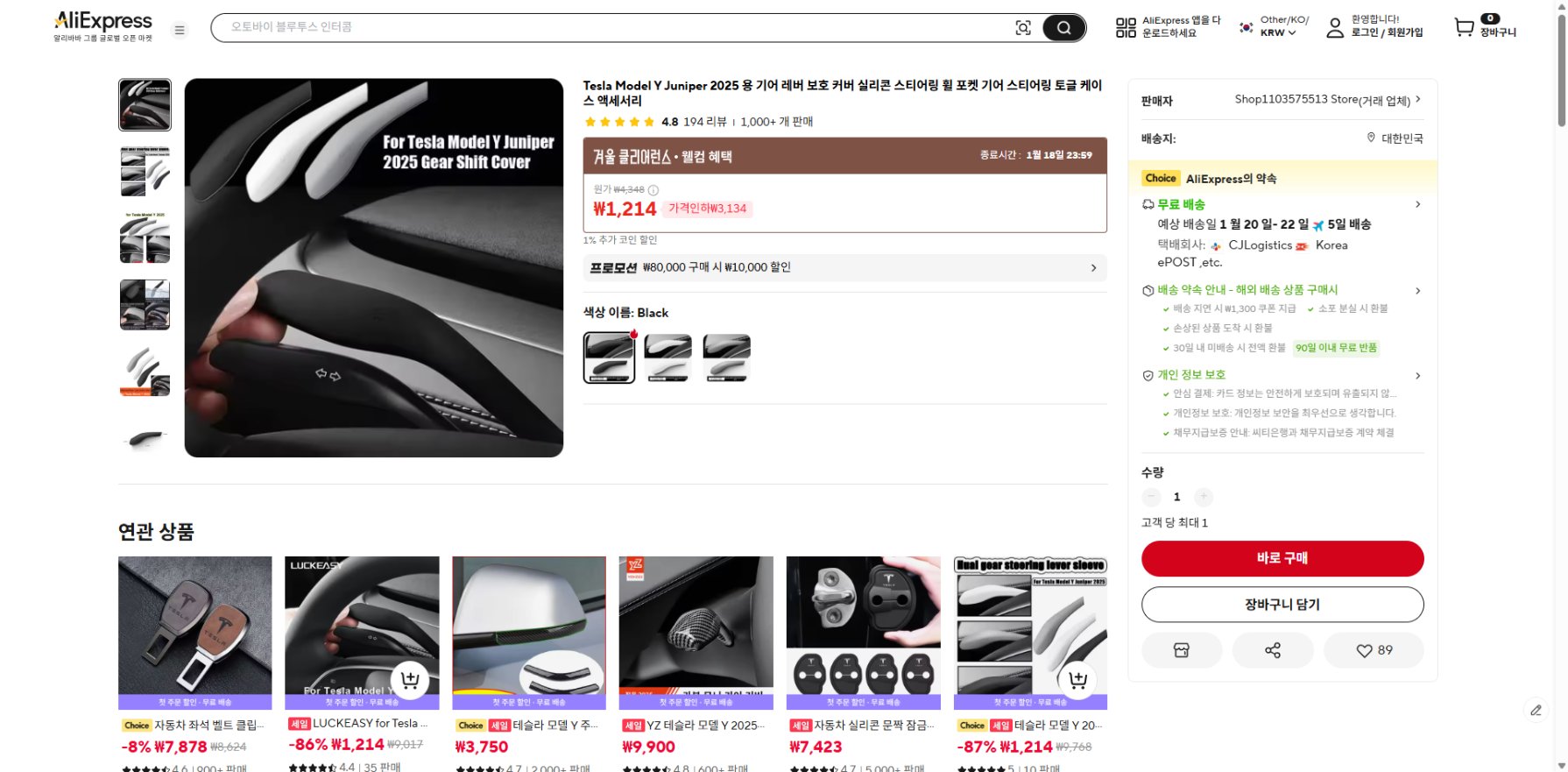Open the LUCKEASY for Tesla product title
Screen dimensions: 1568x772
(x=370, y=724)
